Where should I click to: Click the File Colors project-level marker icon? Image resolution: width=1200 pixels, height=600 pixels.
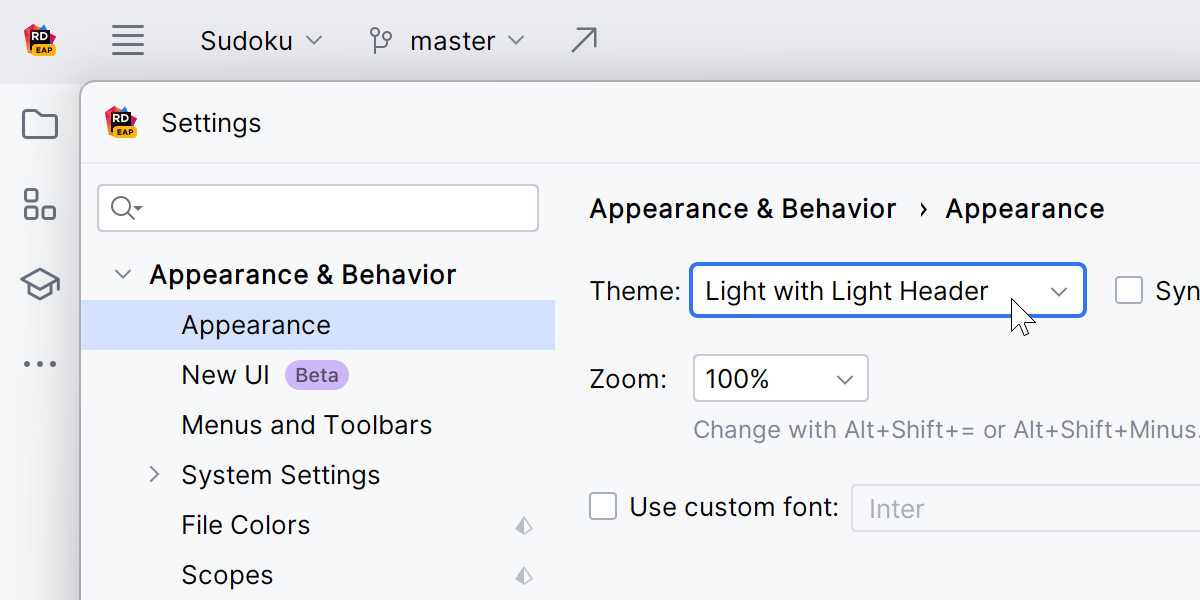(x=524, y=526)
